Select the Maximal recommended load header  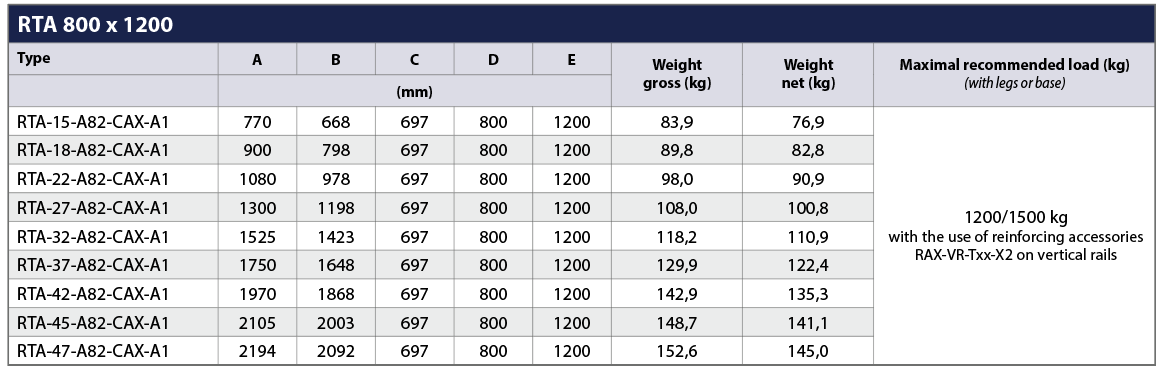point(1014,74)
